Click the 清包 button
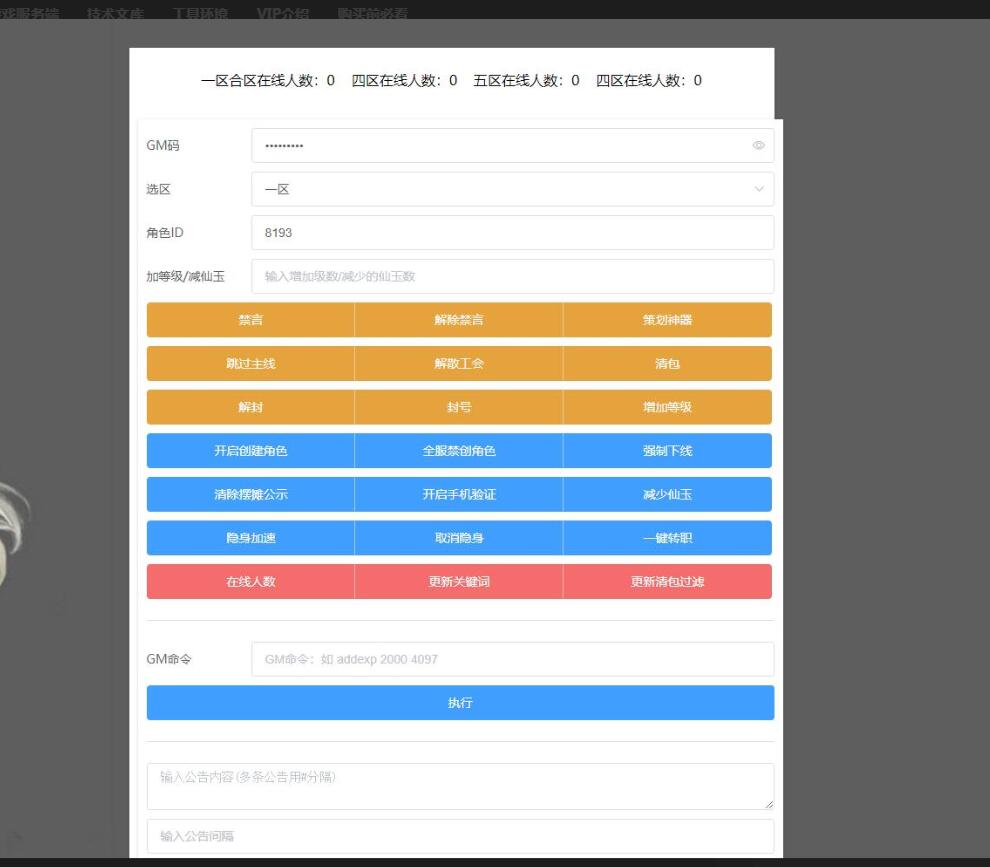990x867 pixels. [667, 364]
